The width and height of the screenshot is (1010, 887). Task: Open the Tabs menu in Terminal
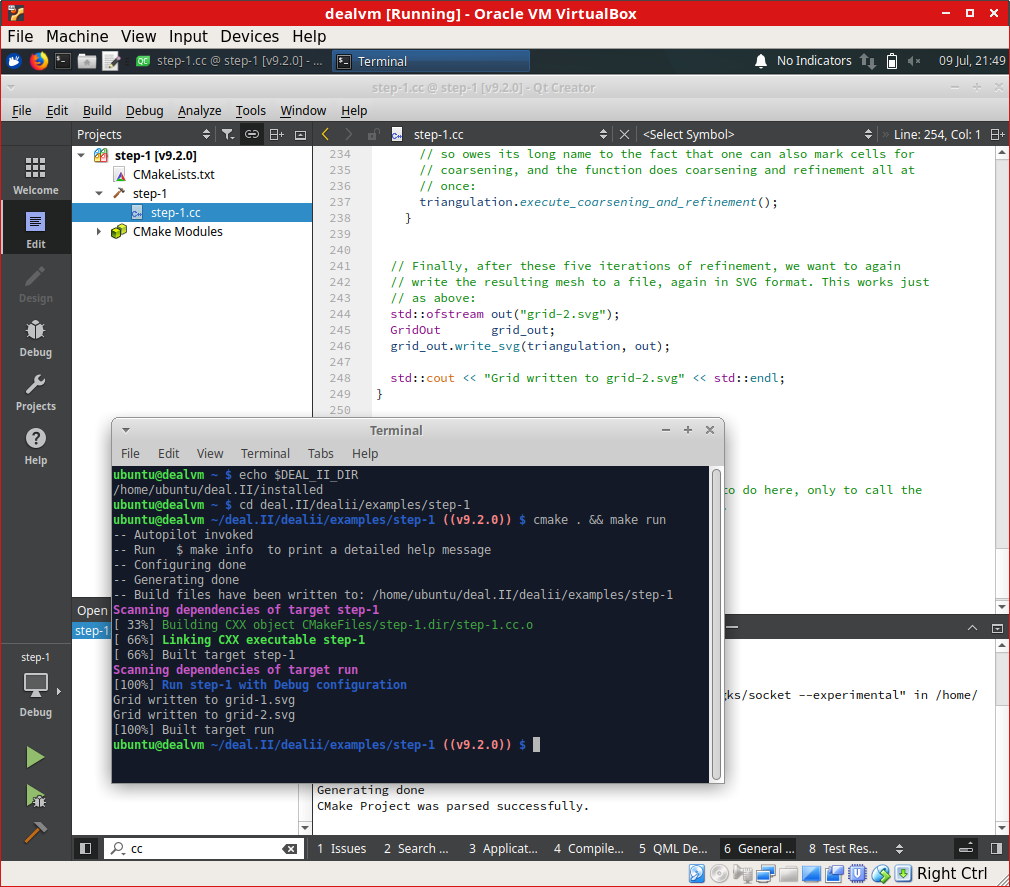(x=320, y=453)
